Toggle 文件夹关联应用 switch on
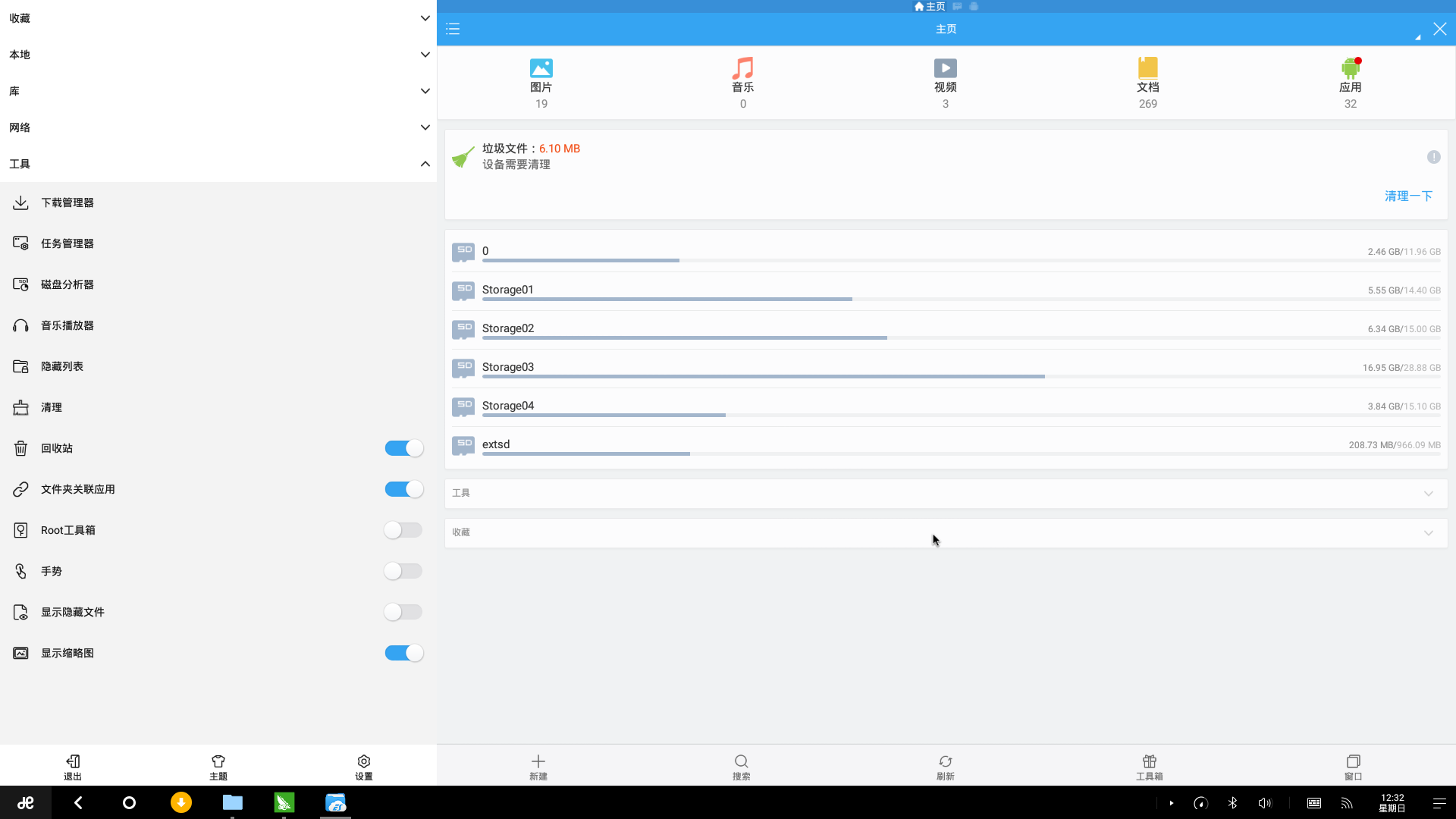Viewport: 1456px width, 819px height. point(404,489)
